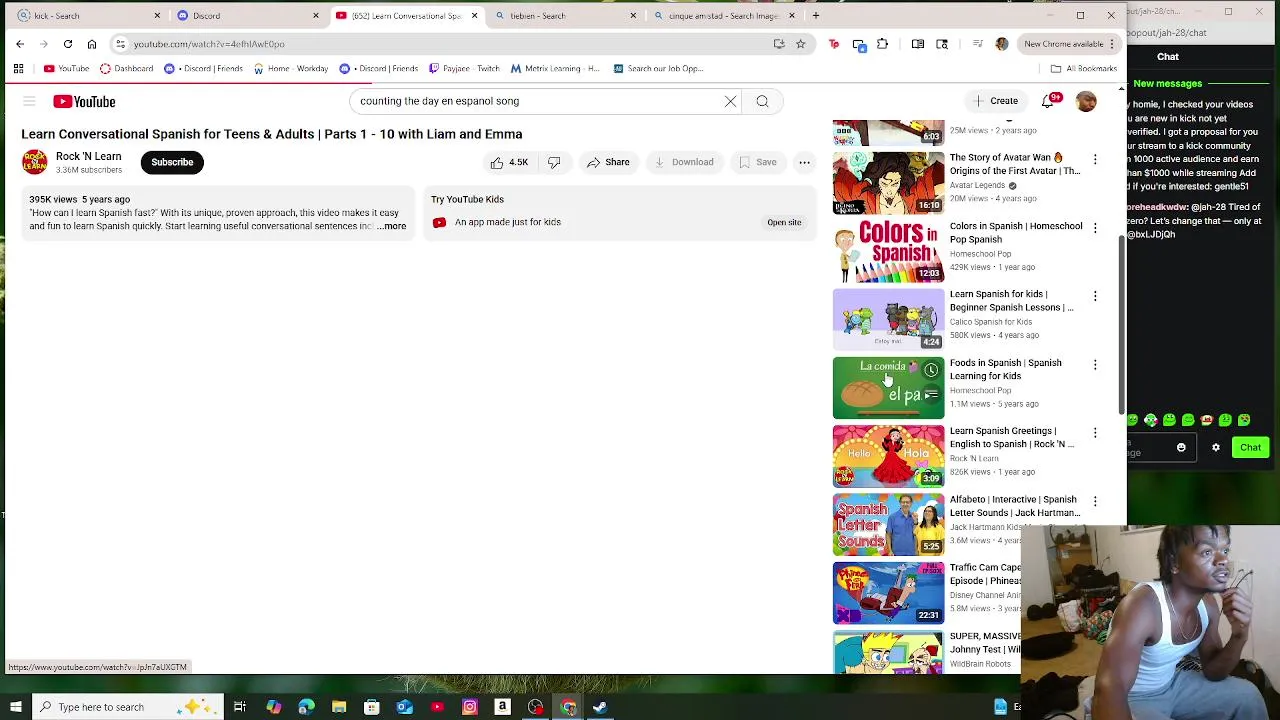1280x720 pixels.
Task: View site information icon in address bar
Action: click(120, 44)
